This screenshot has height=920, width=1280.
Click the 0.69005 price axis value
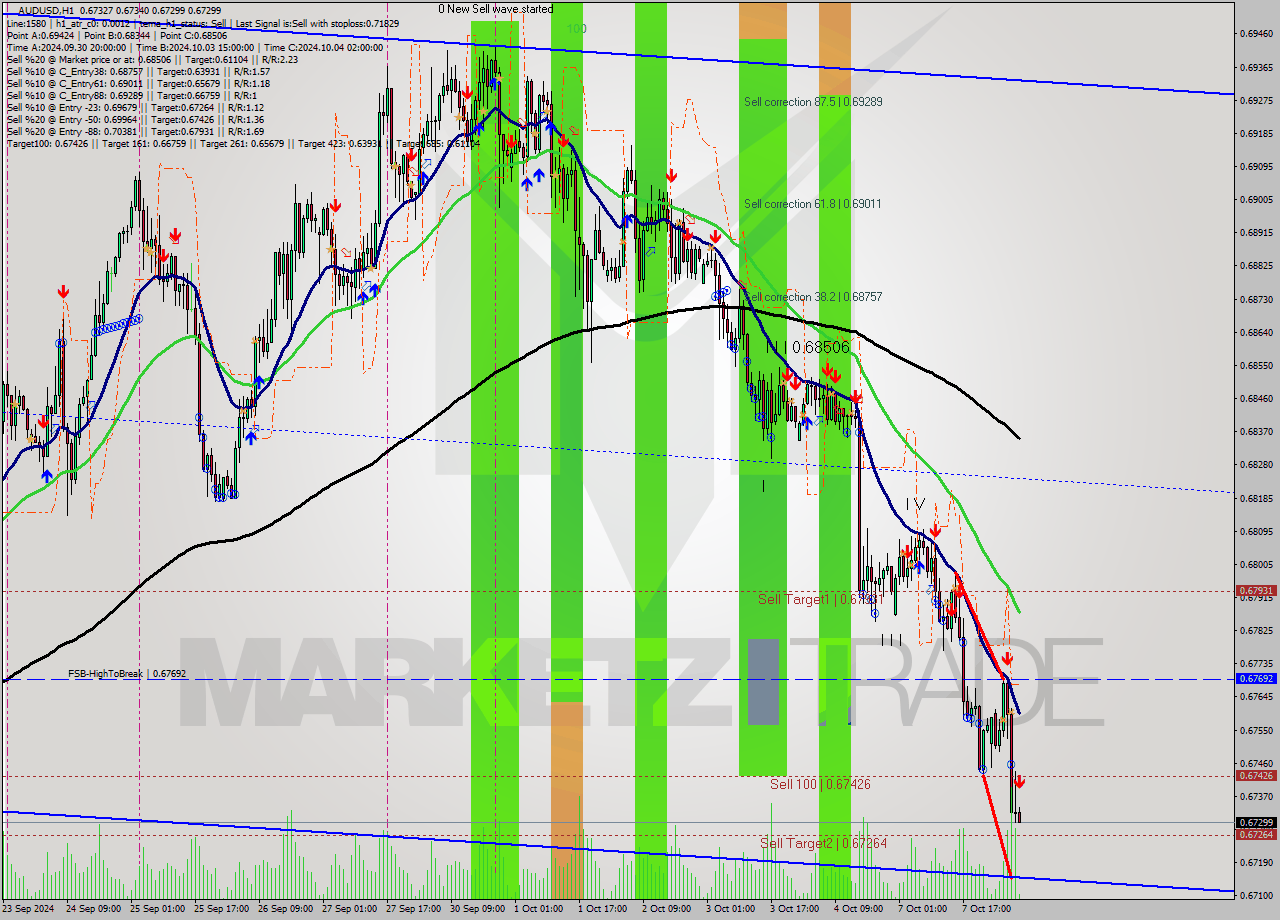pos(1256,199)
